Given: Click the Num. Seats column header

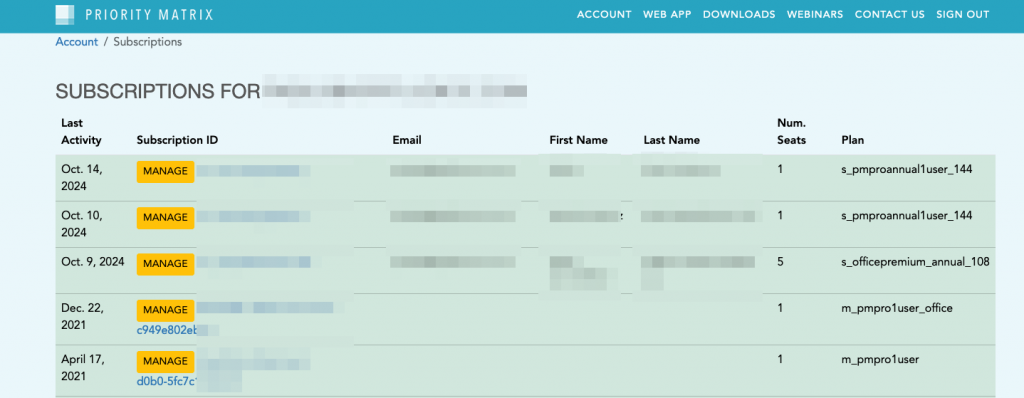Looking at the screenshot, I should pos(791,131).
